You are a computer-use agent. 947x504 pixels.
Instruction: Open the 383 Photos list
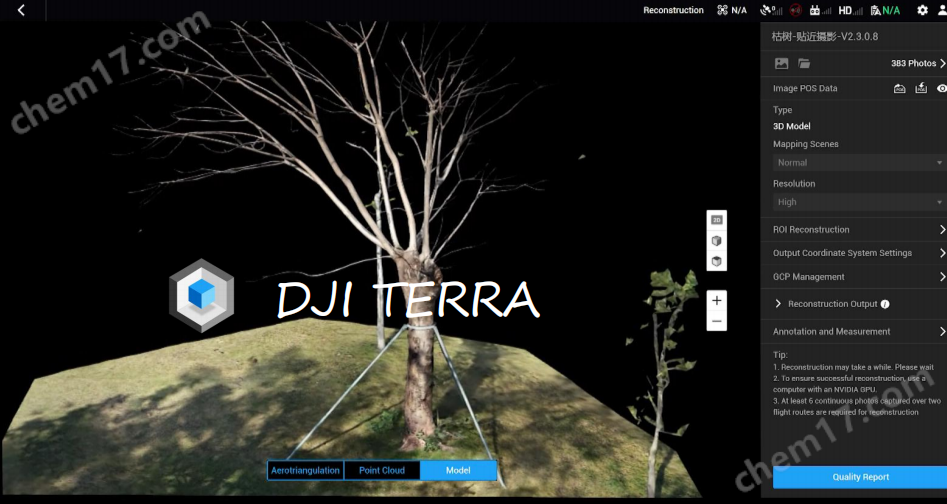(918, 63)
